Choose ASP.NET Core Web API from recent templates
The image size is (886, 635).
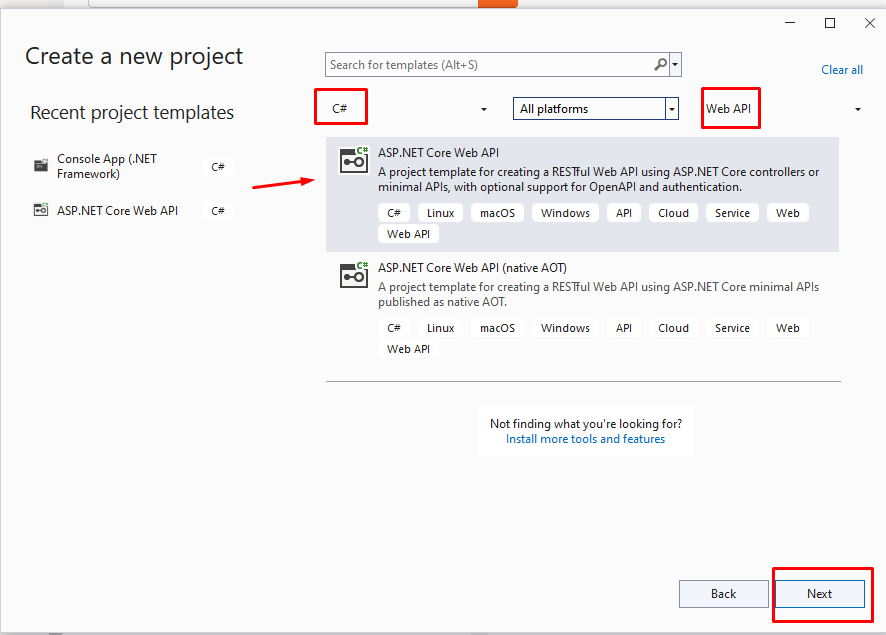tap(117, 210)
